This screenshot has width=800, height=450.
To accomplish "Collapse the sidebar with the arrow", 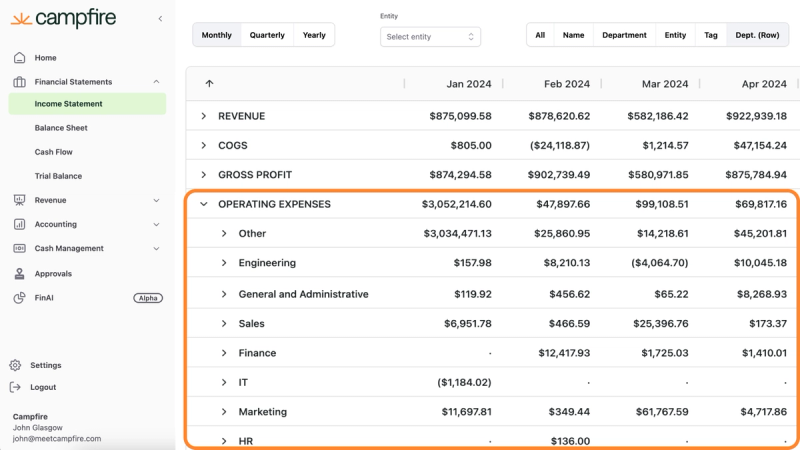I will coord(160,19).
